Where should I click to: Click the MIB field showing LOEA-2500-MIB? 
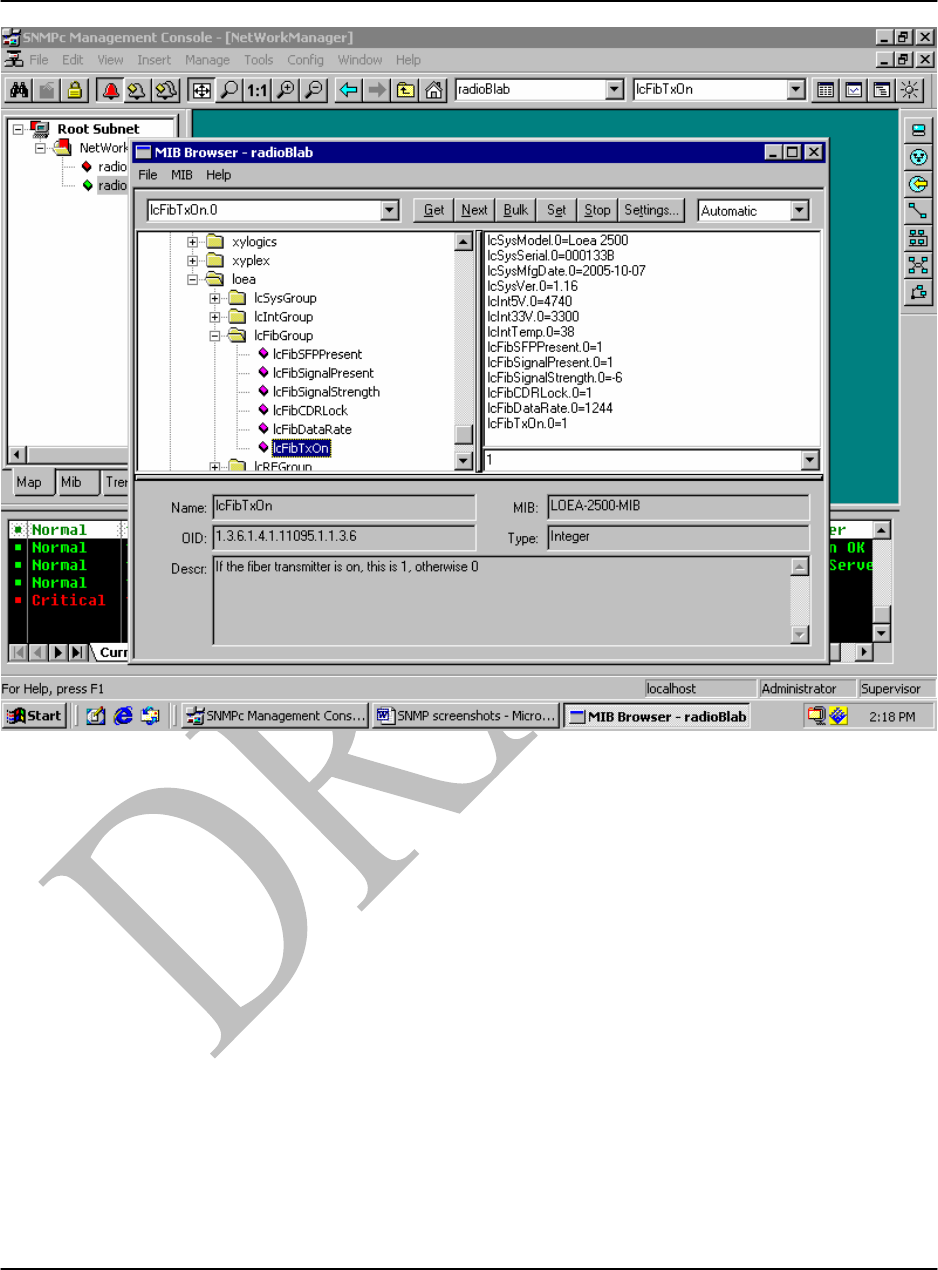(x=677, y=506)
